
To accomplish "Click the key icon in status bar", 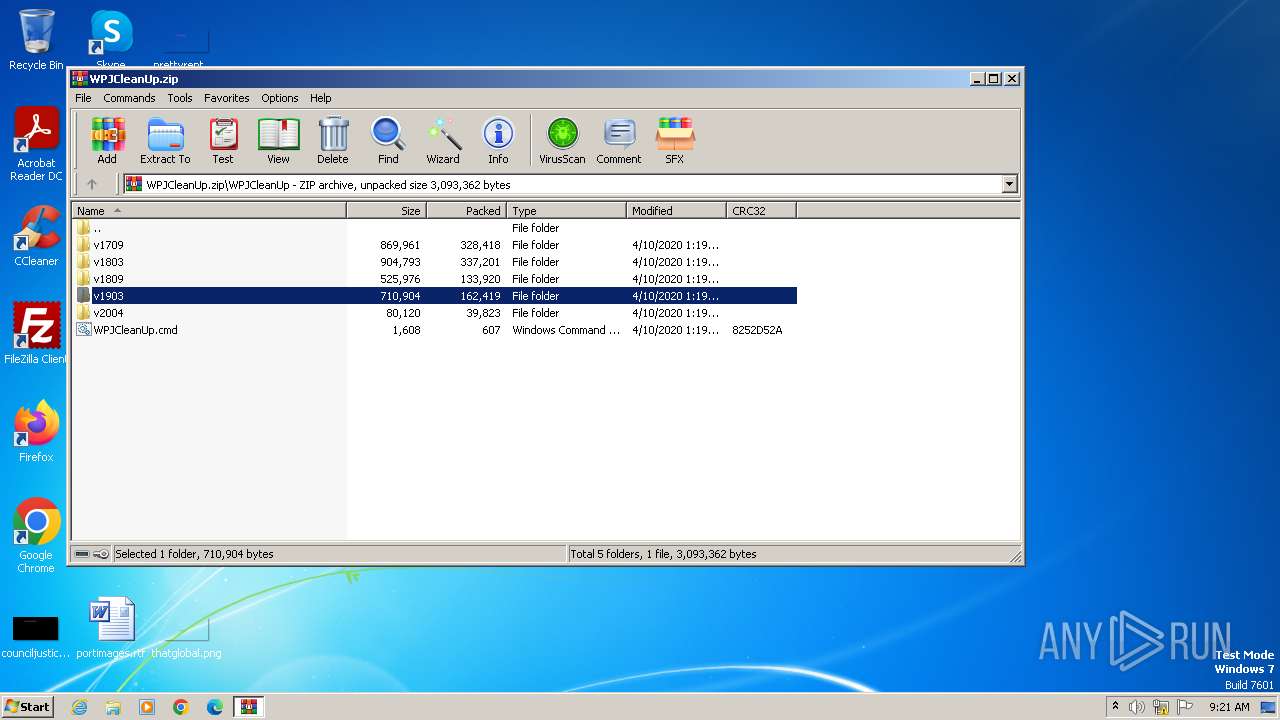I will [101, 554].
